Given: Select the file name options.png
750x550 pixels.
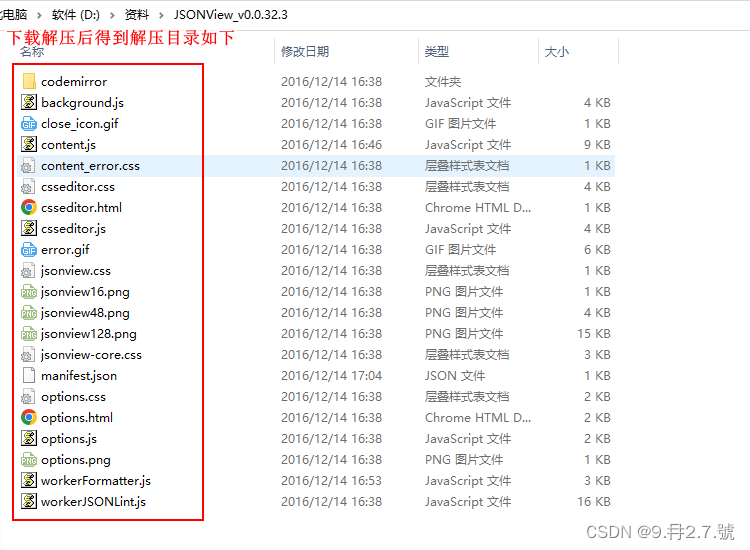Looking at the screenshot, I should tap(76, 460).
